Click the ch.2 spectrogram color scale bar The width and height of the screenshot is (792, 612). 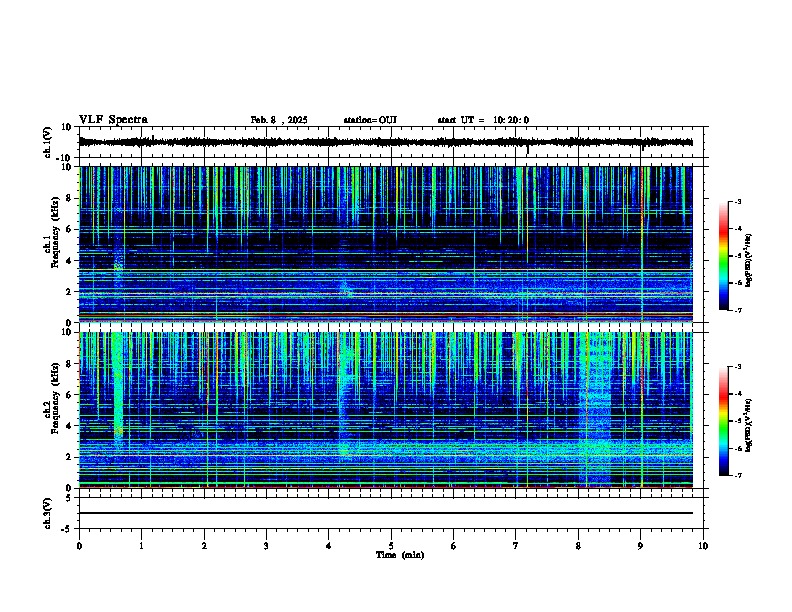pyautogui.click(x=724, y=421)
